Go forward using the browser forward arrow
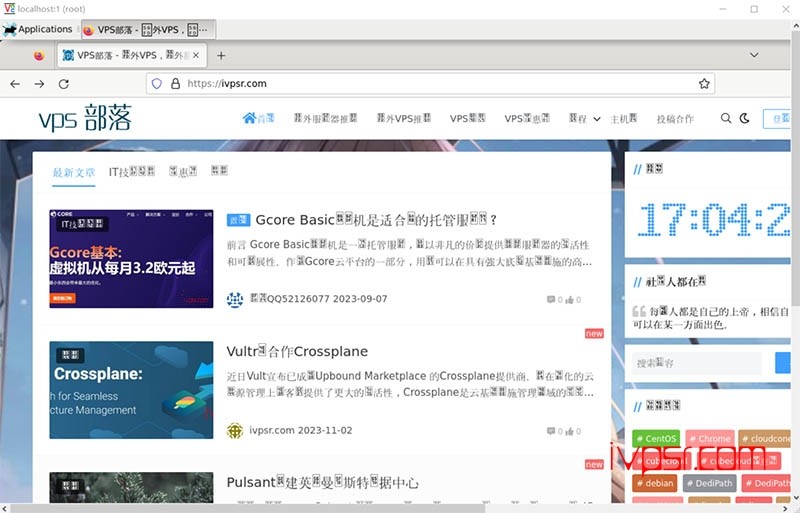Image resolution: width=800 pixels, height=513 pixels. pyautogui.click(x=39, y=84)
